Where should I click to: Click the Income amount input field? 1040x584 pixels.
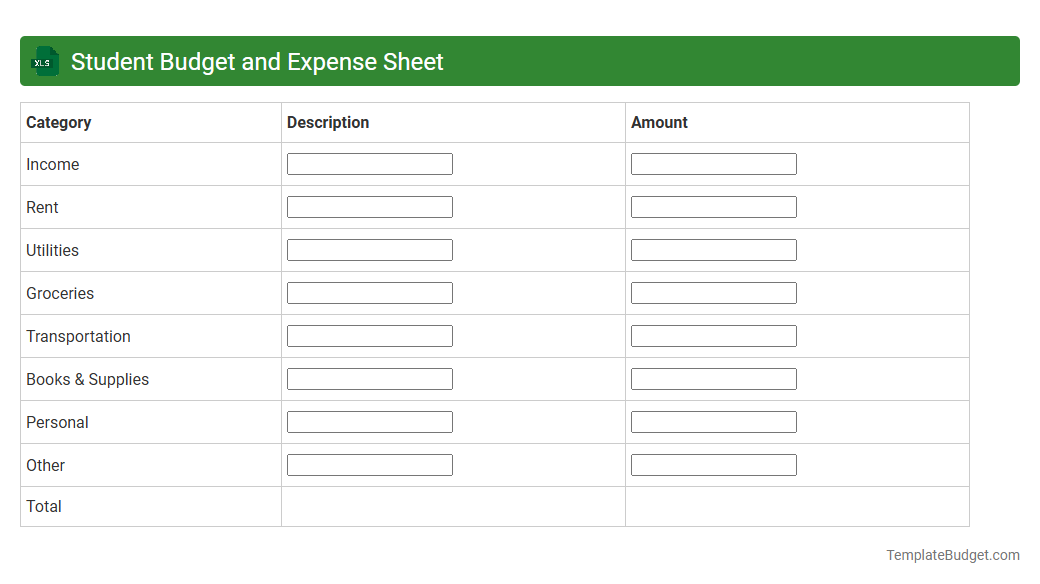[x=713, y=163]
